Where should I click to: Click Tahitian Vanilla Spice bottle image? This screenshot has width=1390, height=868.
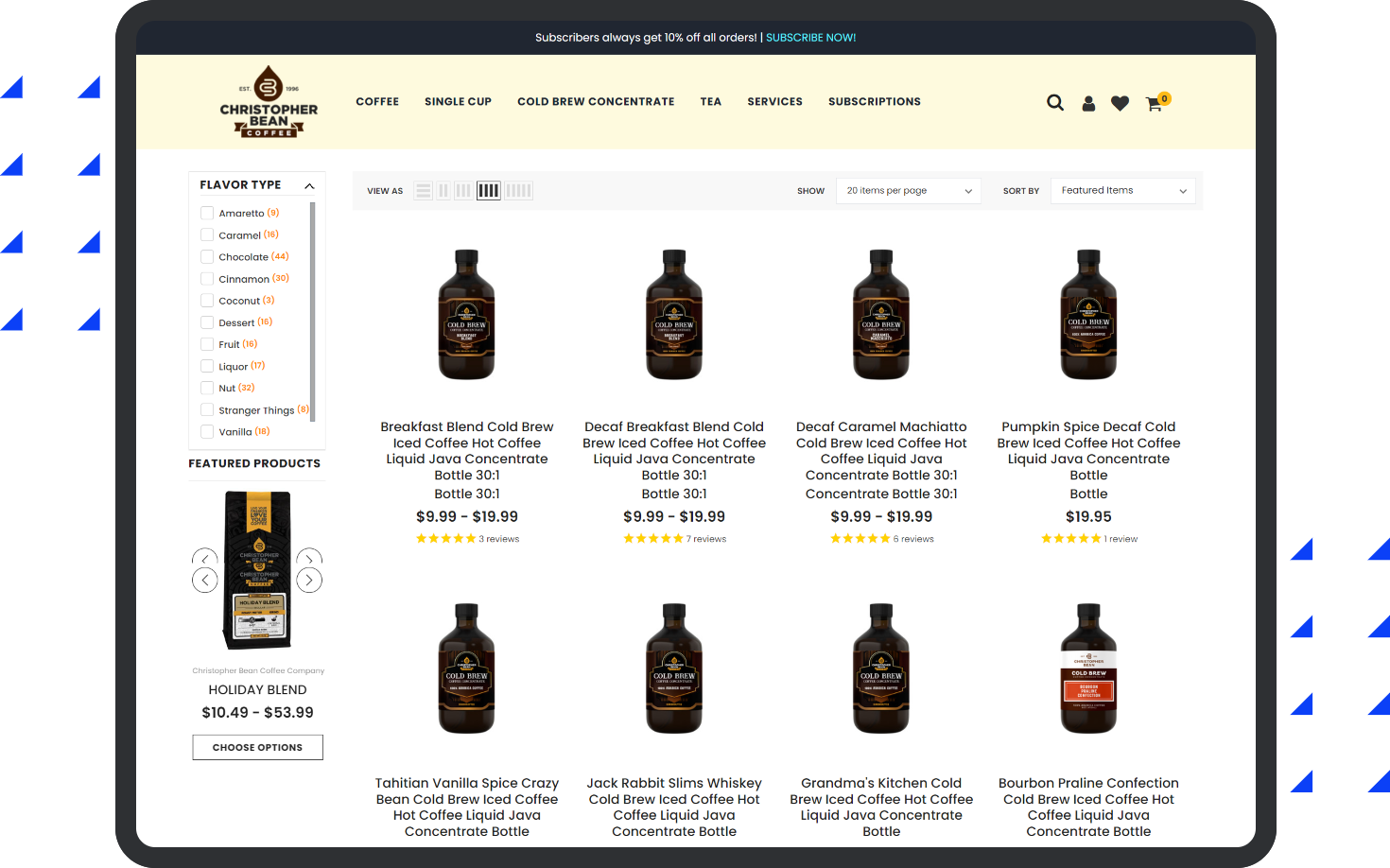[x=467, y=668]
